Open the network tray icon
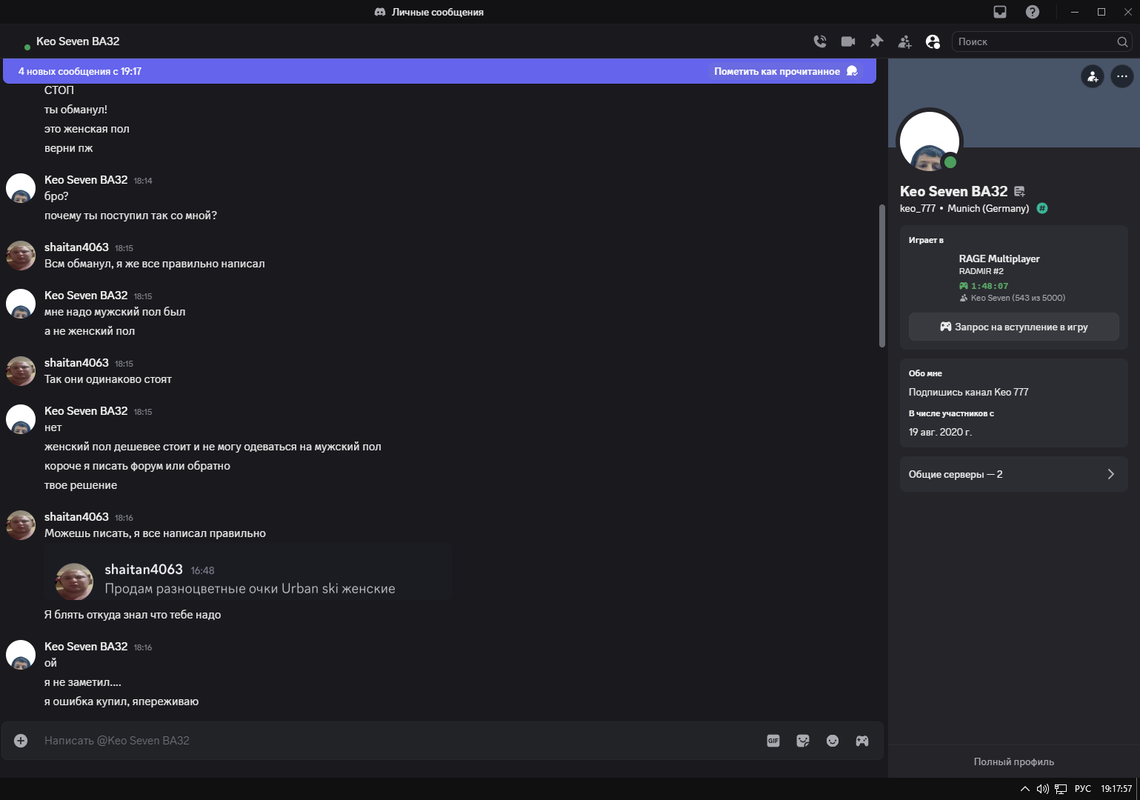The width and height of the screenshot is (1140, 800). tap(1061, 788)
